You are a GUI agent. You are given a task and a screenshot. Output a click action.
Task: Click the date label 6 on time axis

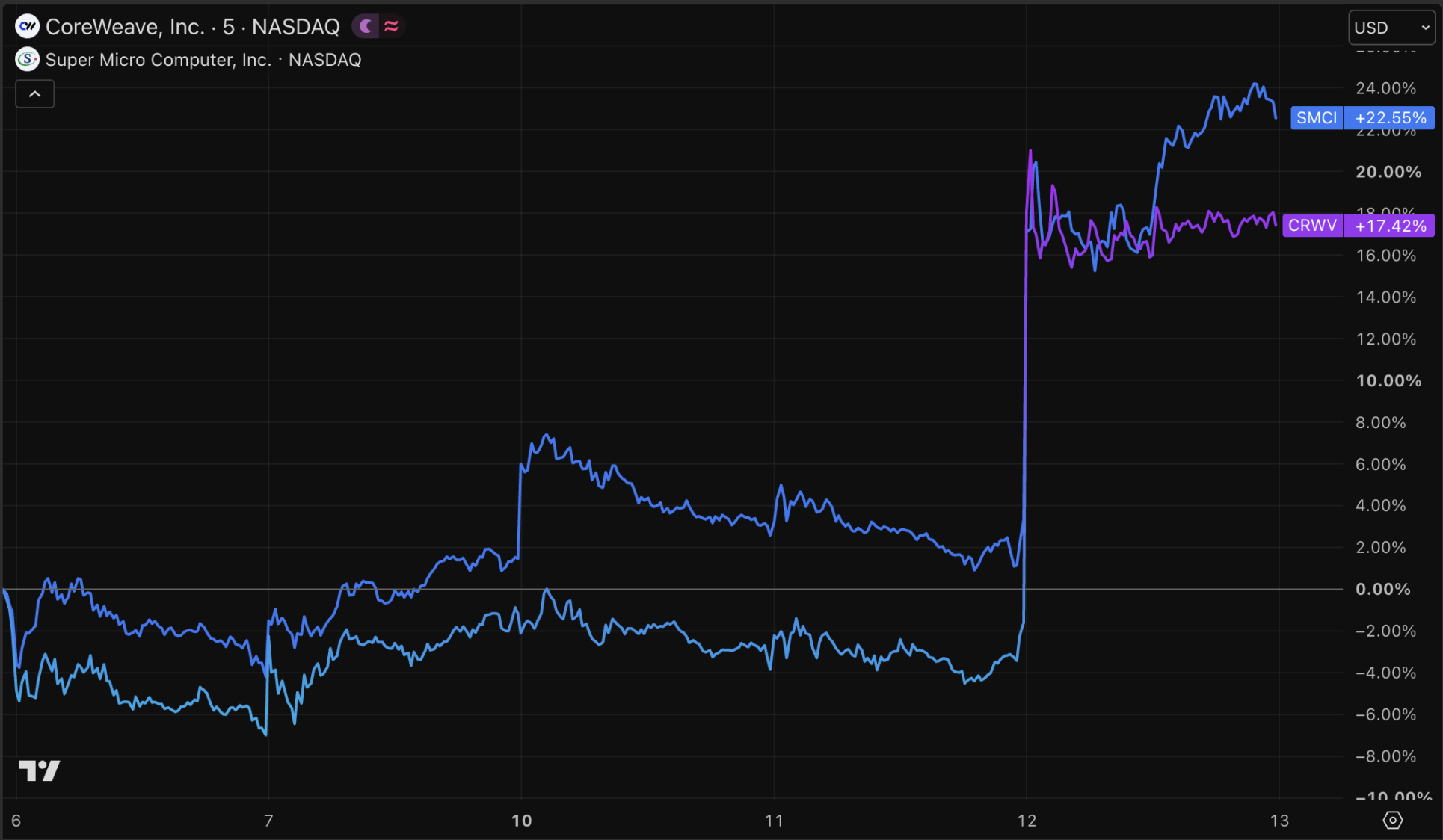pos(16,821)
